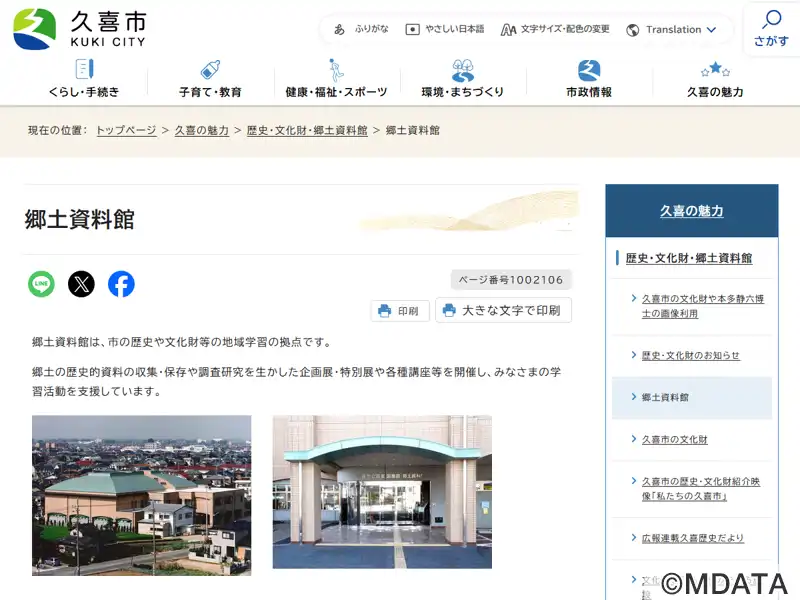Click the 健康・福祉・スポーツ runner icon

[335, 70]
